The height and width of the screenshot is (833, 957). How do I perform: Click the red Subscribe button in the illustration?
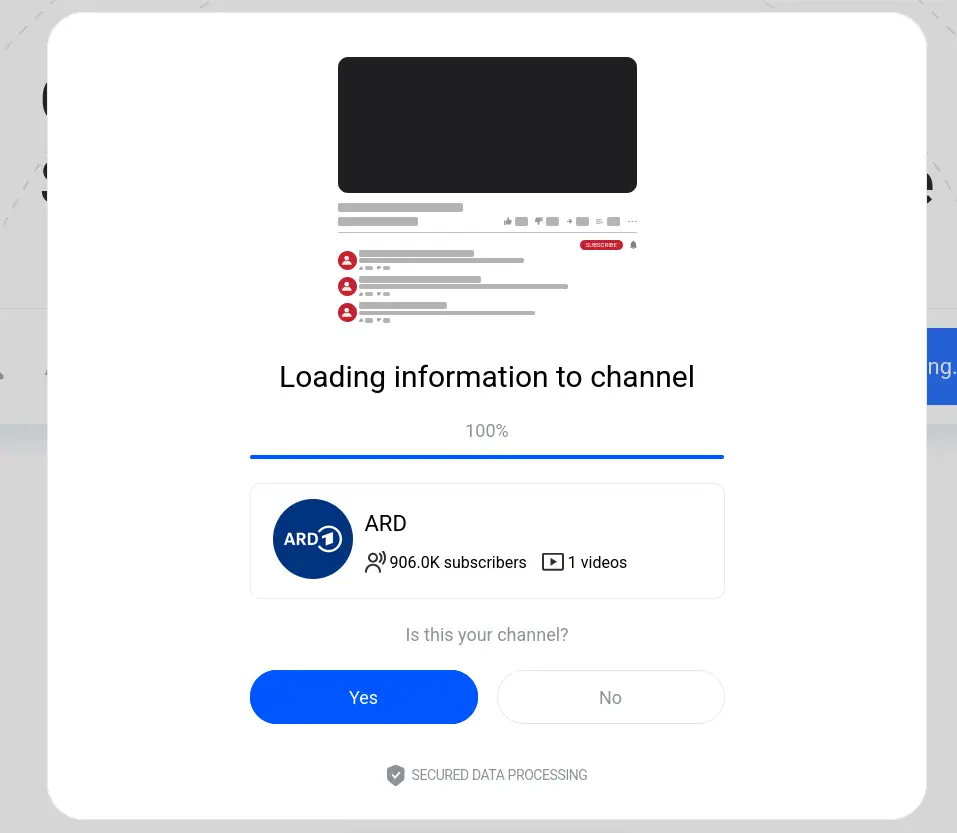coord(601,245)
